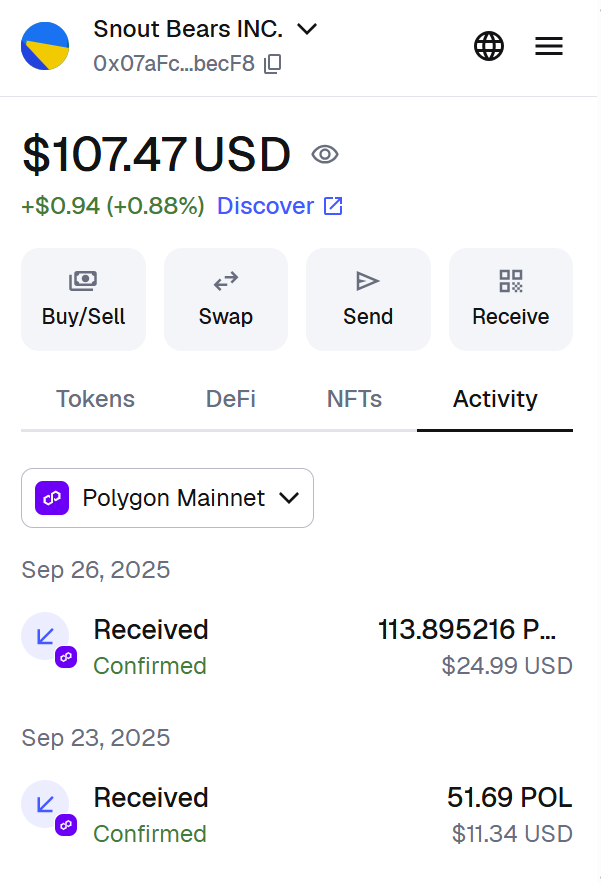Open the Discover external link
The image size is (601, 883).
pyautogui.click(x=280, y=206)
